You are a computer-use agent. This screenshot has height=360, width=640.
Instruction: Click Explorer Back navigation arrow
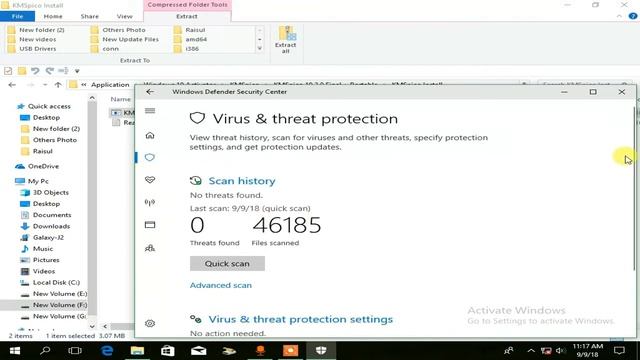(x=12, y=84)
